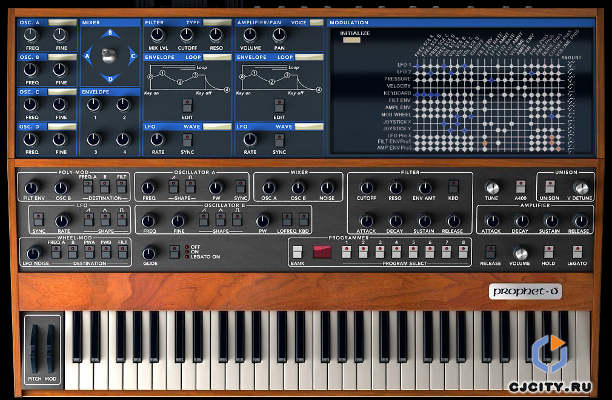
Task: Click the amplifier envelope loop graph
Action: 280,79
